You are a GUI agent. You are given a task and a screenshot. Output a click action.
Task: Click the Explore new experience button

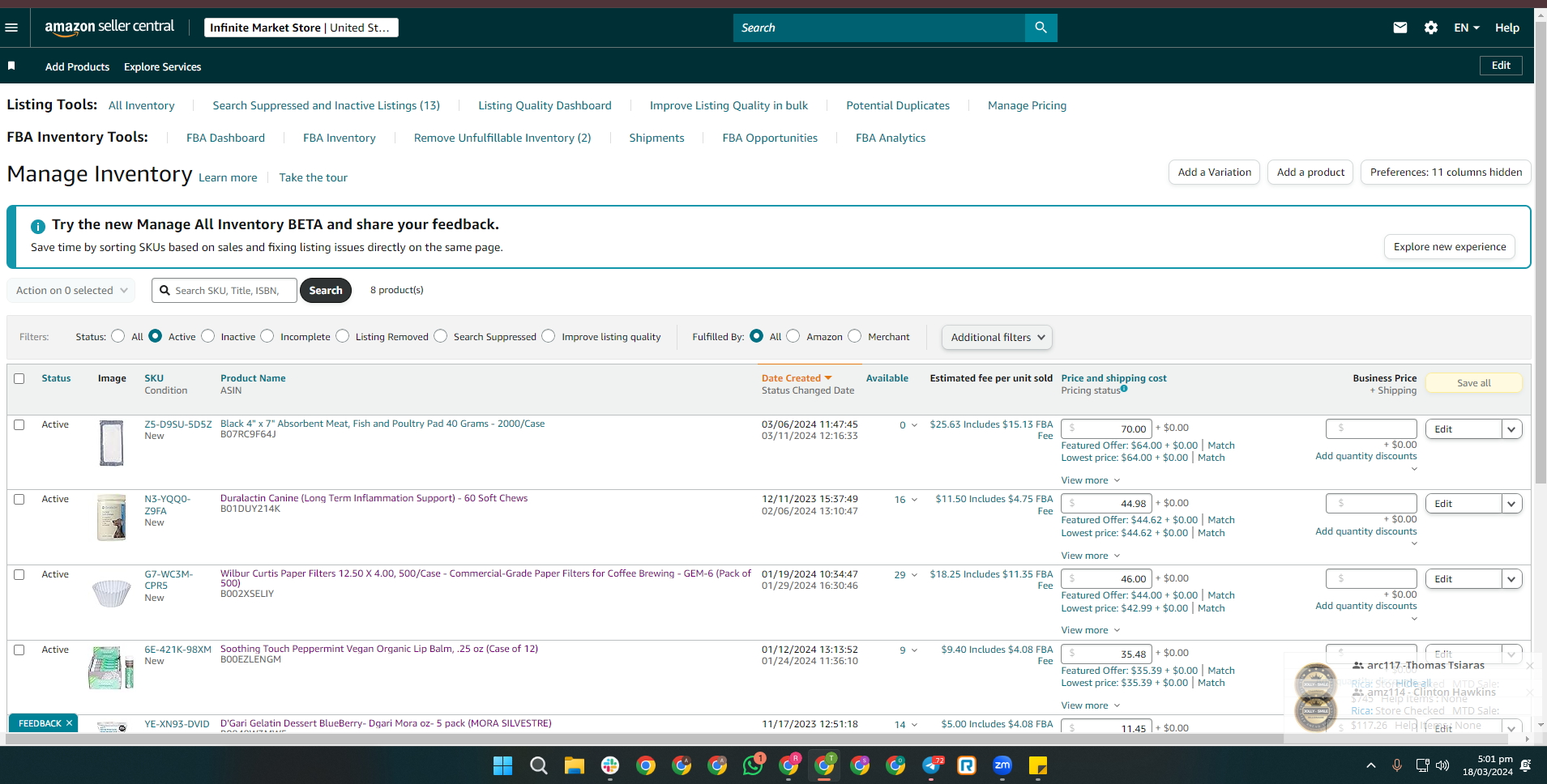tap(1450, 247)
